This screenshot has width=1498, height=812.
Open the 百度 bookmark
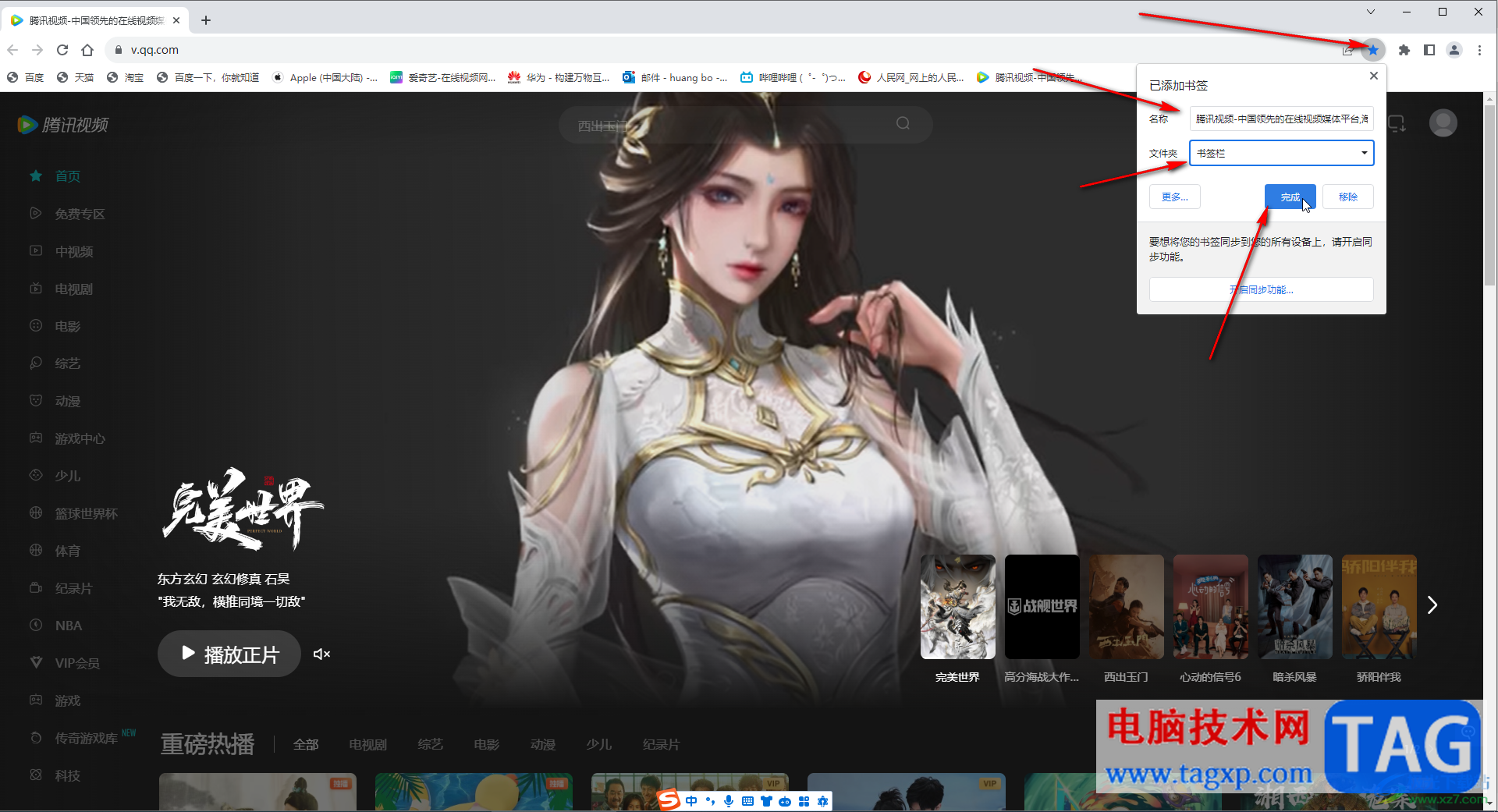[26, 77]
